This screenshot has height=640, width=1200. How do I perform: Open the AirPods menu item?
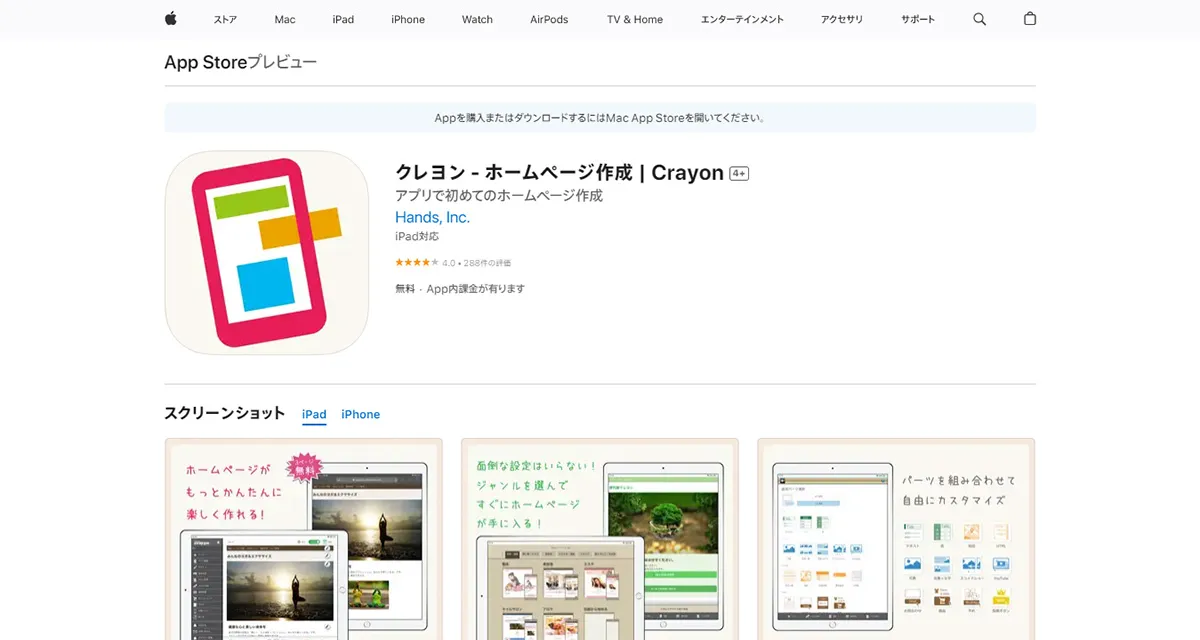[x=549, y=19]
